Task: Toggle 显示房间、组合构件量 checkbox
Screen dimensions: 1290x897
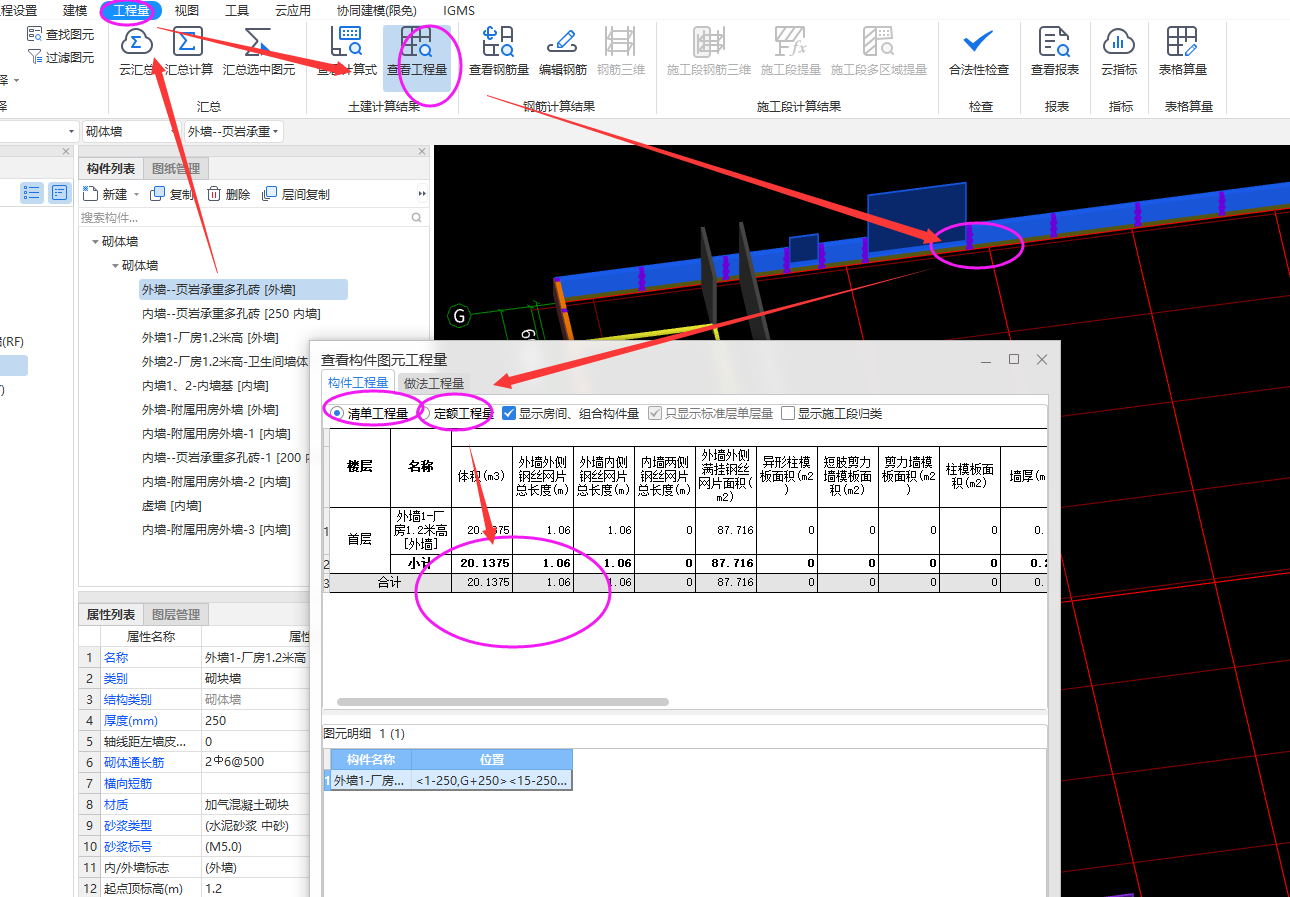Action: [509, 413]
